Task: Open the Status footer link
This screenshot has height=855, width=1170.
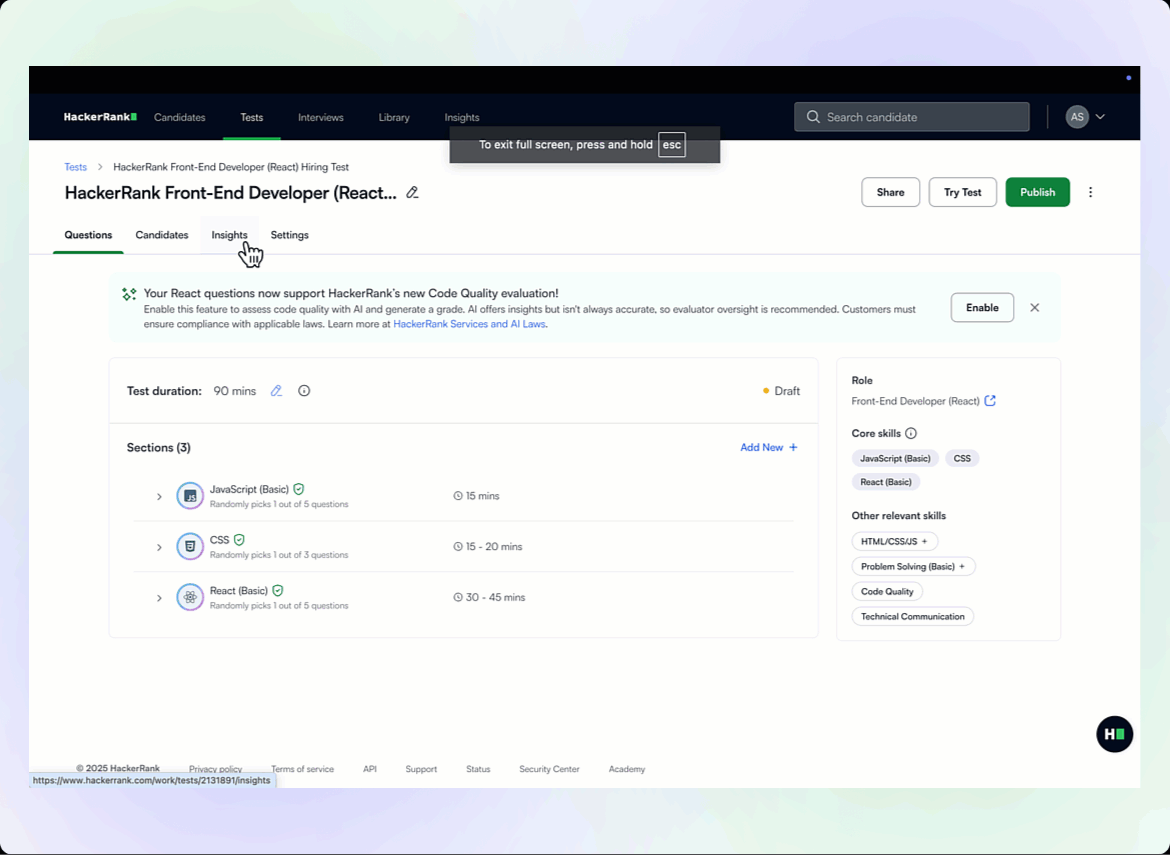Action: pyautogui.click(x=478, y=769)
